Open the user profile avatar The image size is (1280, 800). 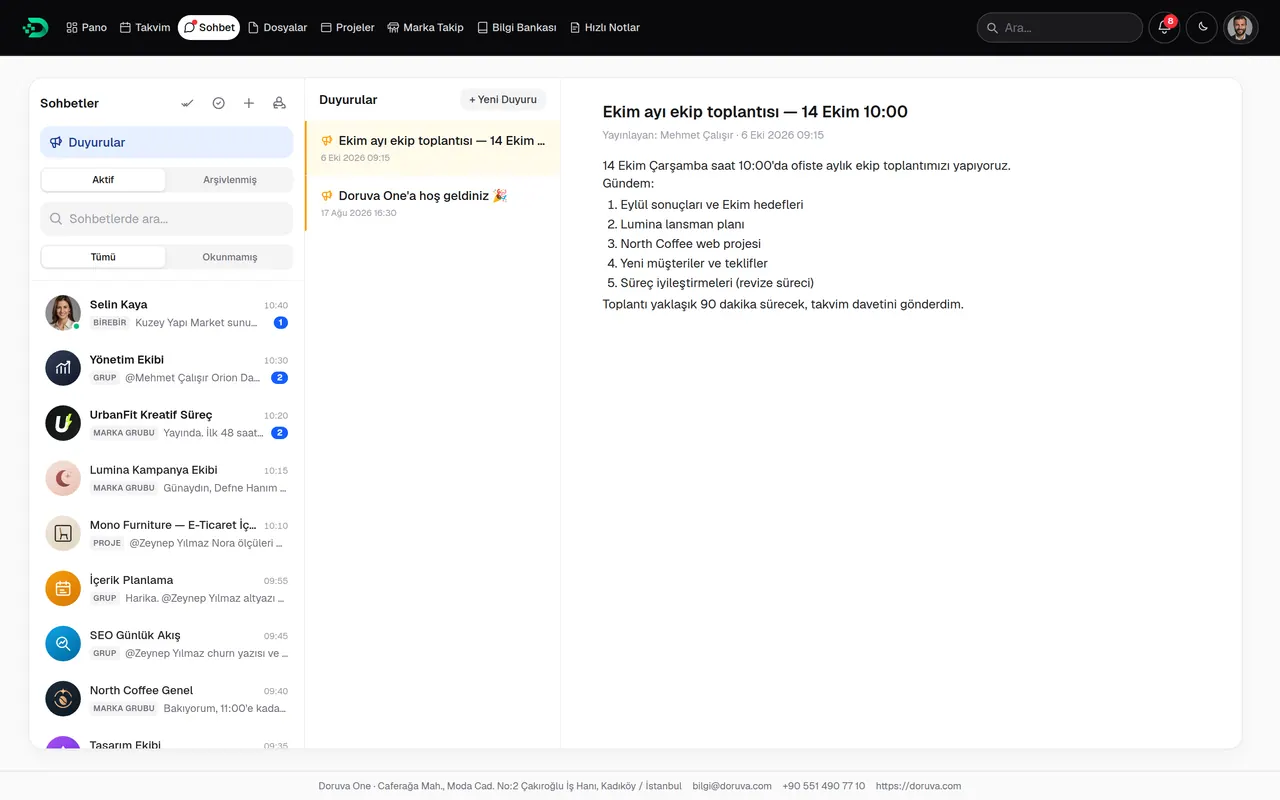pyautogui.click(x=1240, y=28)
